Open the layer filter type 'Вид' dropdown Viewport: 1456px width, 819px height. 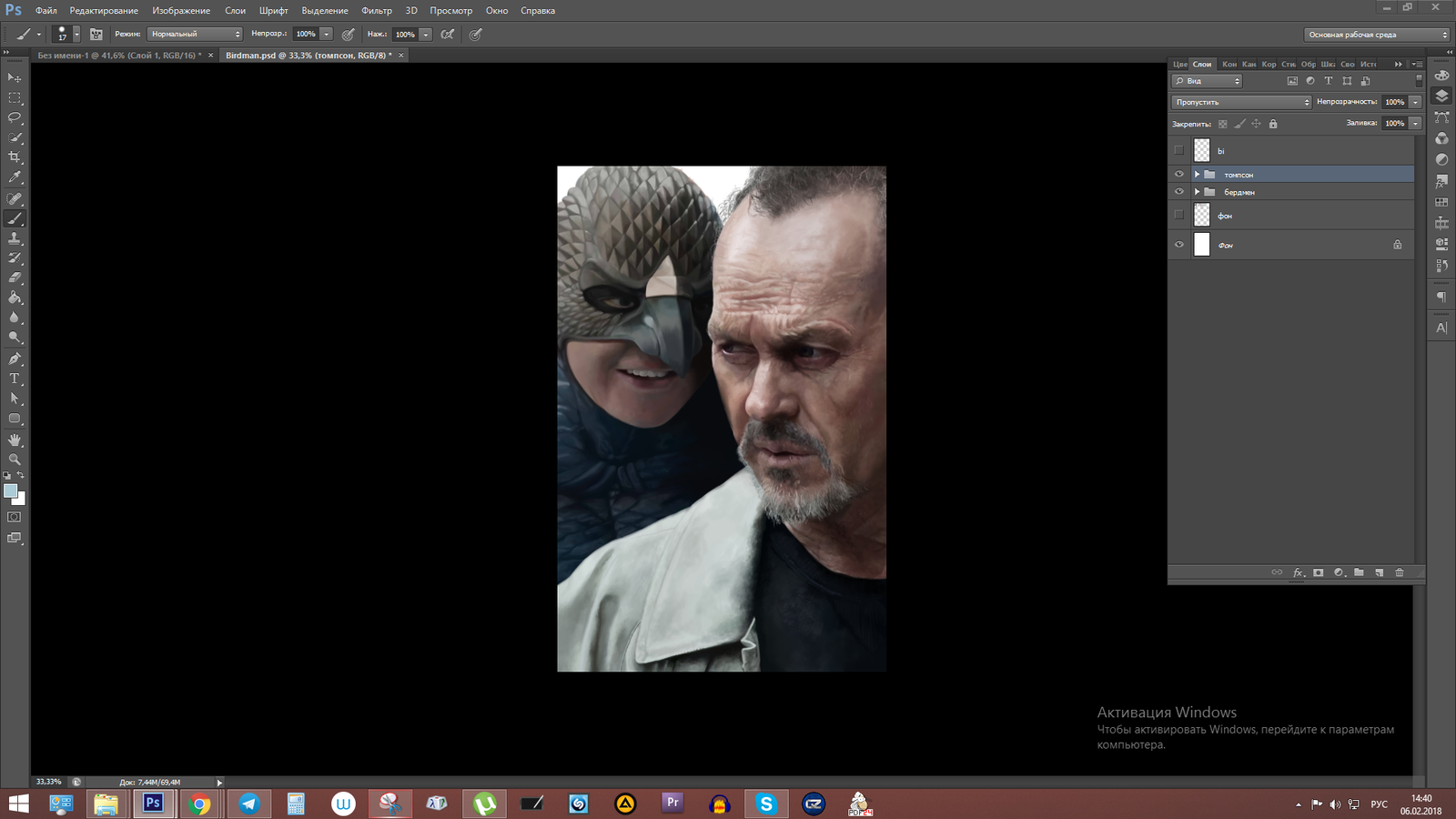point(1207,81)
